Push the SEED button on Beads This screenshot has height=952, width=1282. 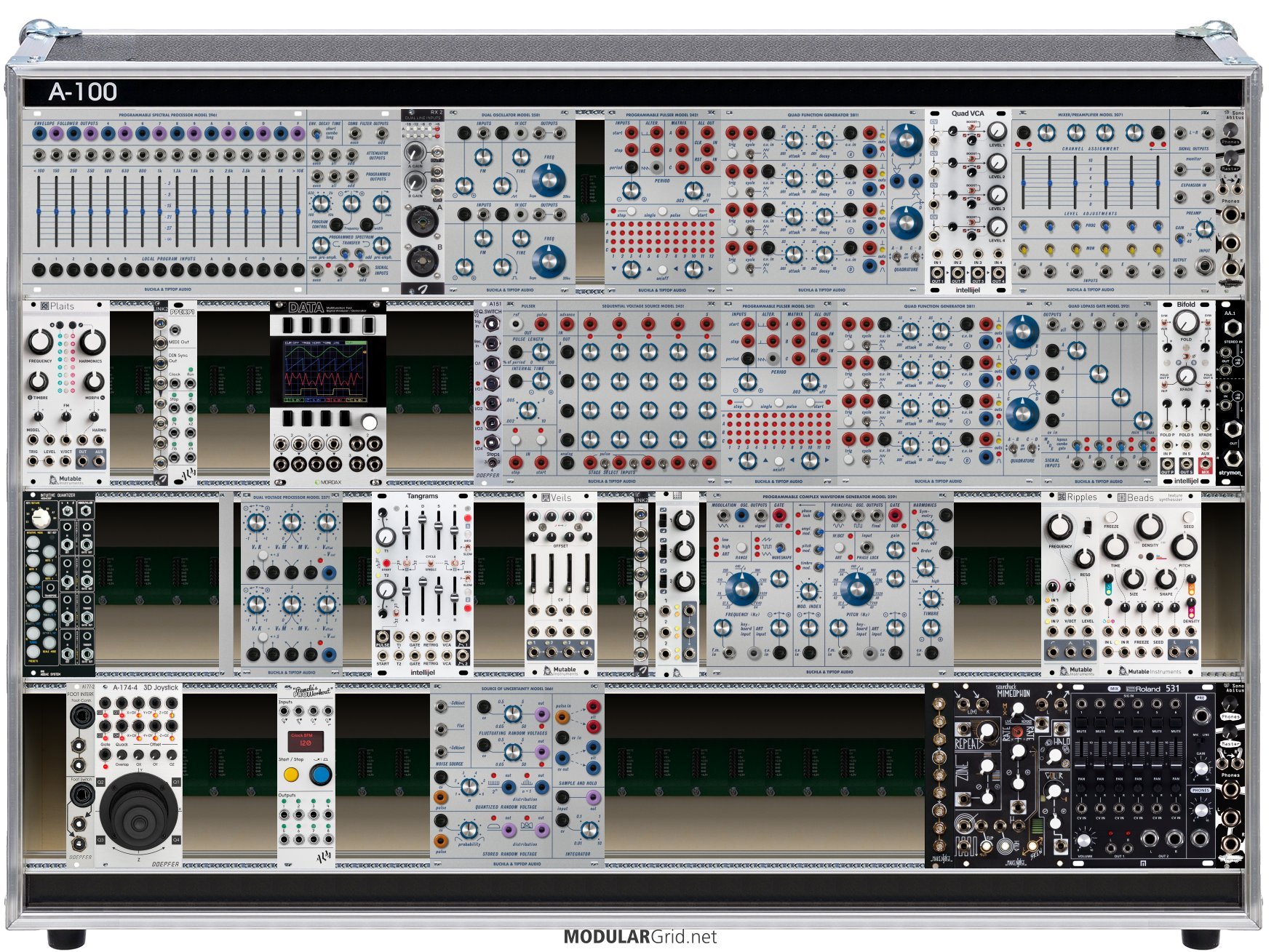pyautogui.click(x=1188, y=518)
